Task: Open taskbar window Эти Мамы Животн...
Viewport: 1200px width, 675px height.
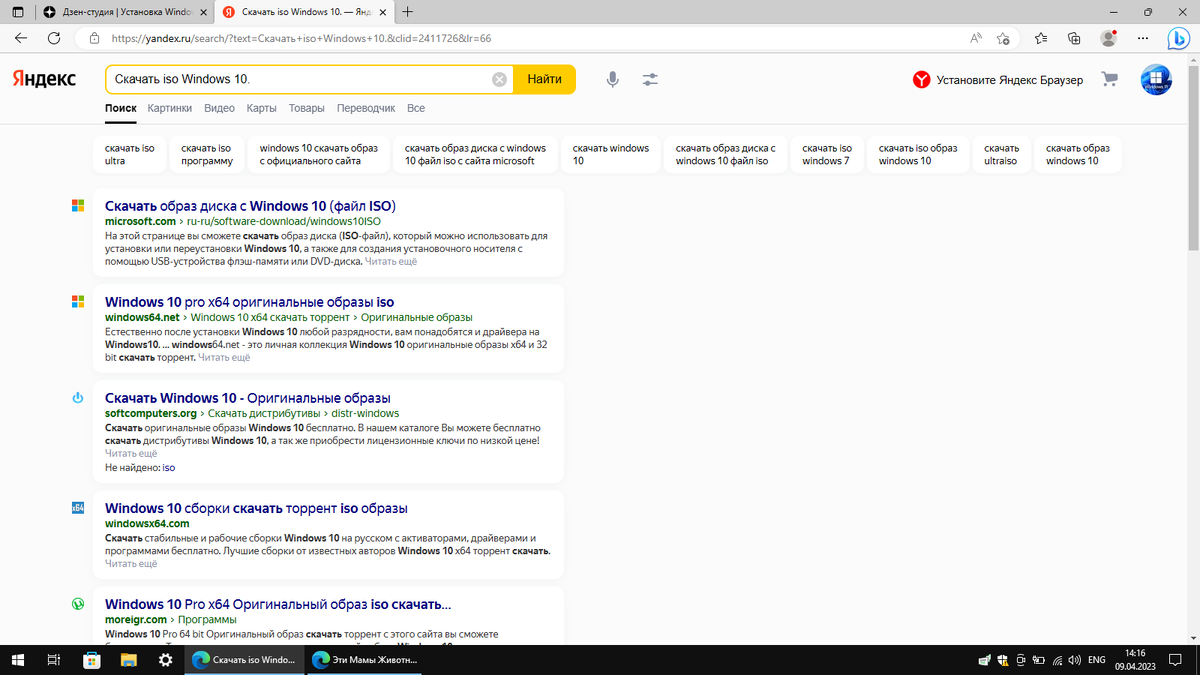Action: [365, 660]
